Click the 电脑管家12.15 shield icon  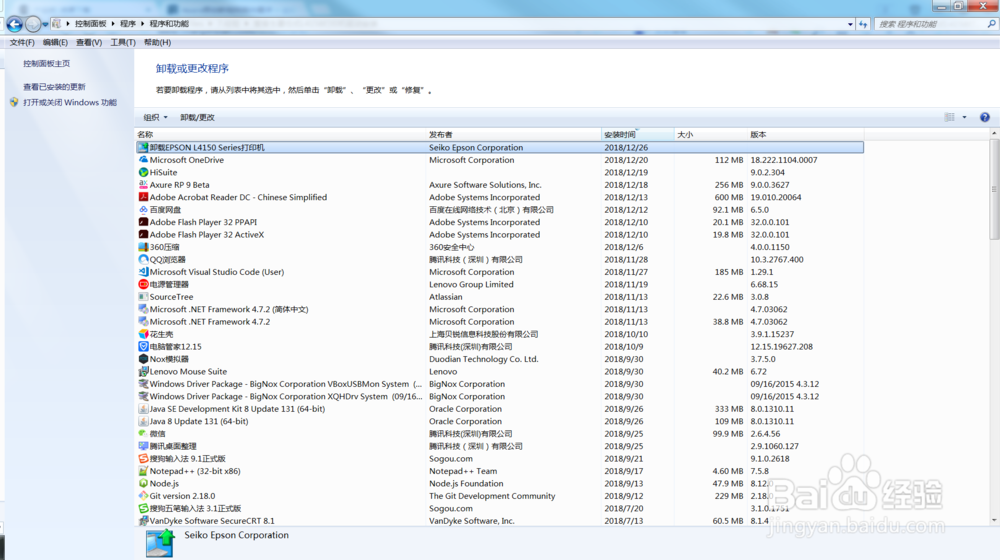point(143,346)
